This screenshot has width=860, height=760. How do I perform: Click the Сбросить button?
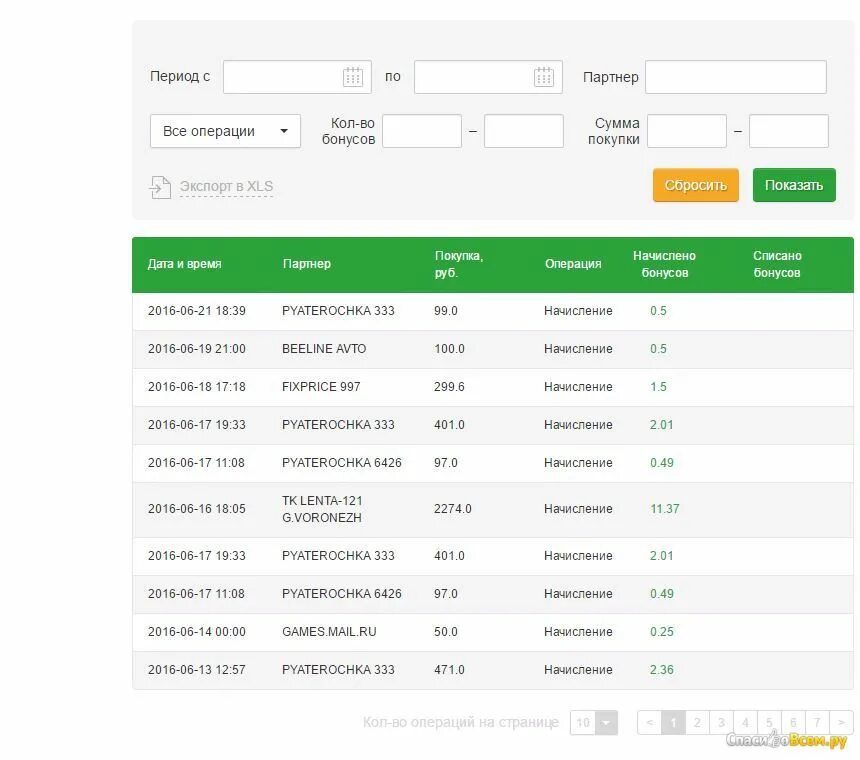(695, 185)
